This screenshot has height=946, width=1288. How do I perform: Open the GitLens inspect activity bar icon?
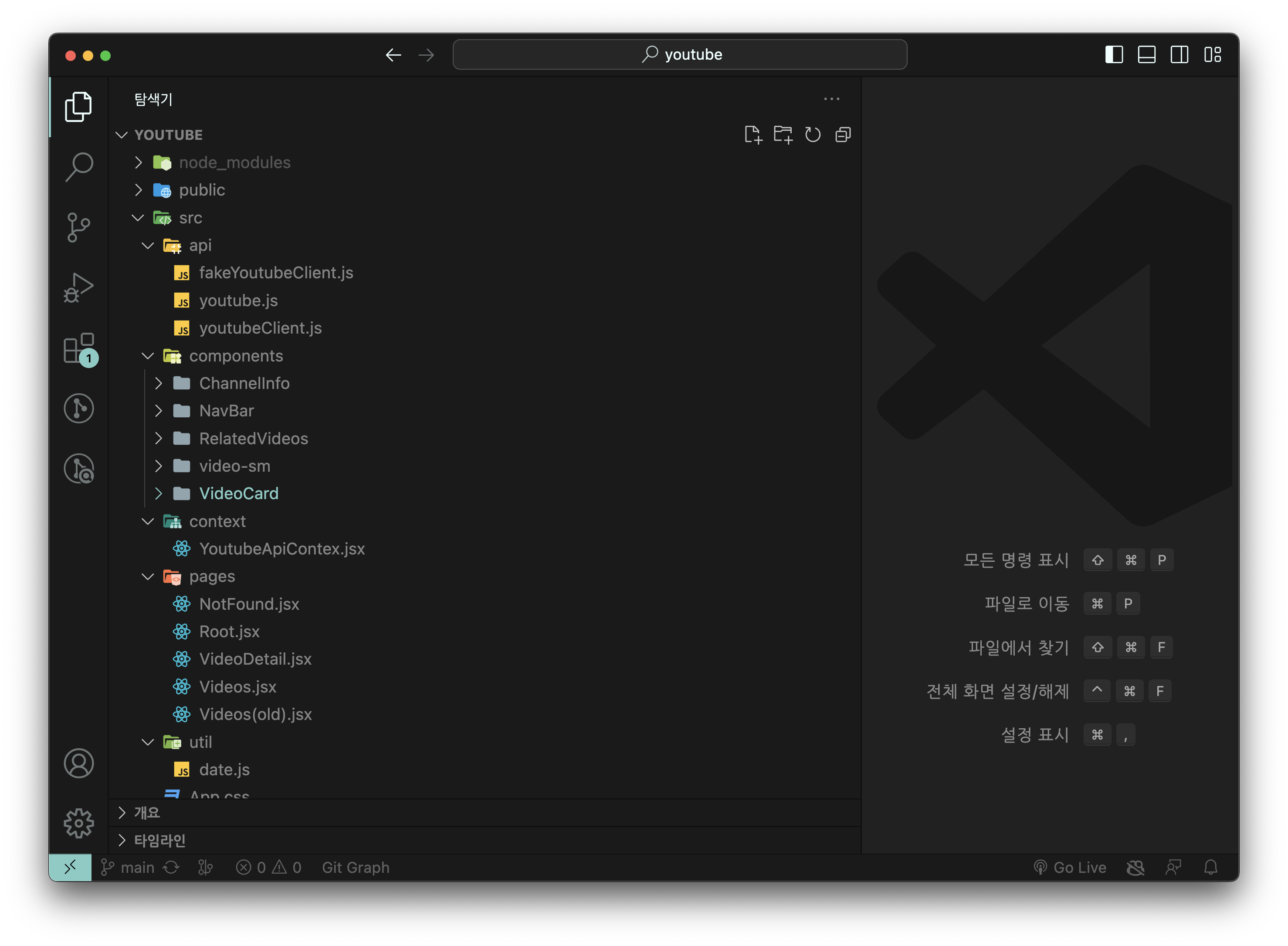pos(78,468)
